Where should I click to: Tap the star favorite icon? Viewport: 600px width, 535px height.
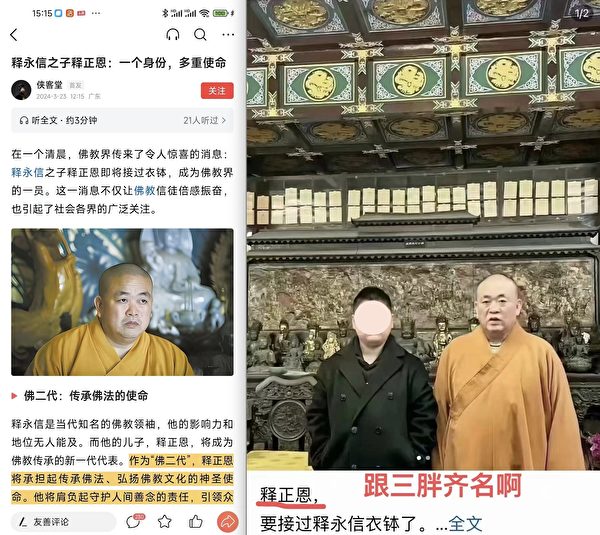[x=165, y=521]
